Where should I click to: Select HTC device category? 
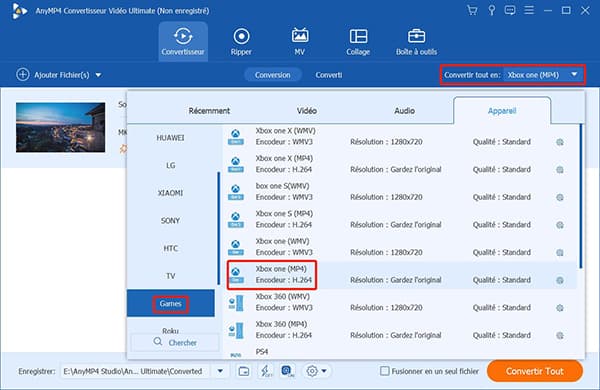pyautogui.click(x=170, y=248)
